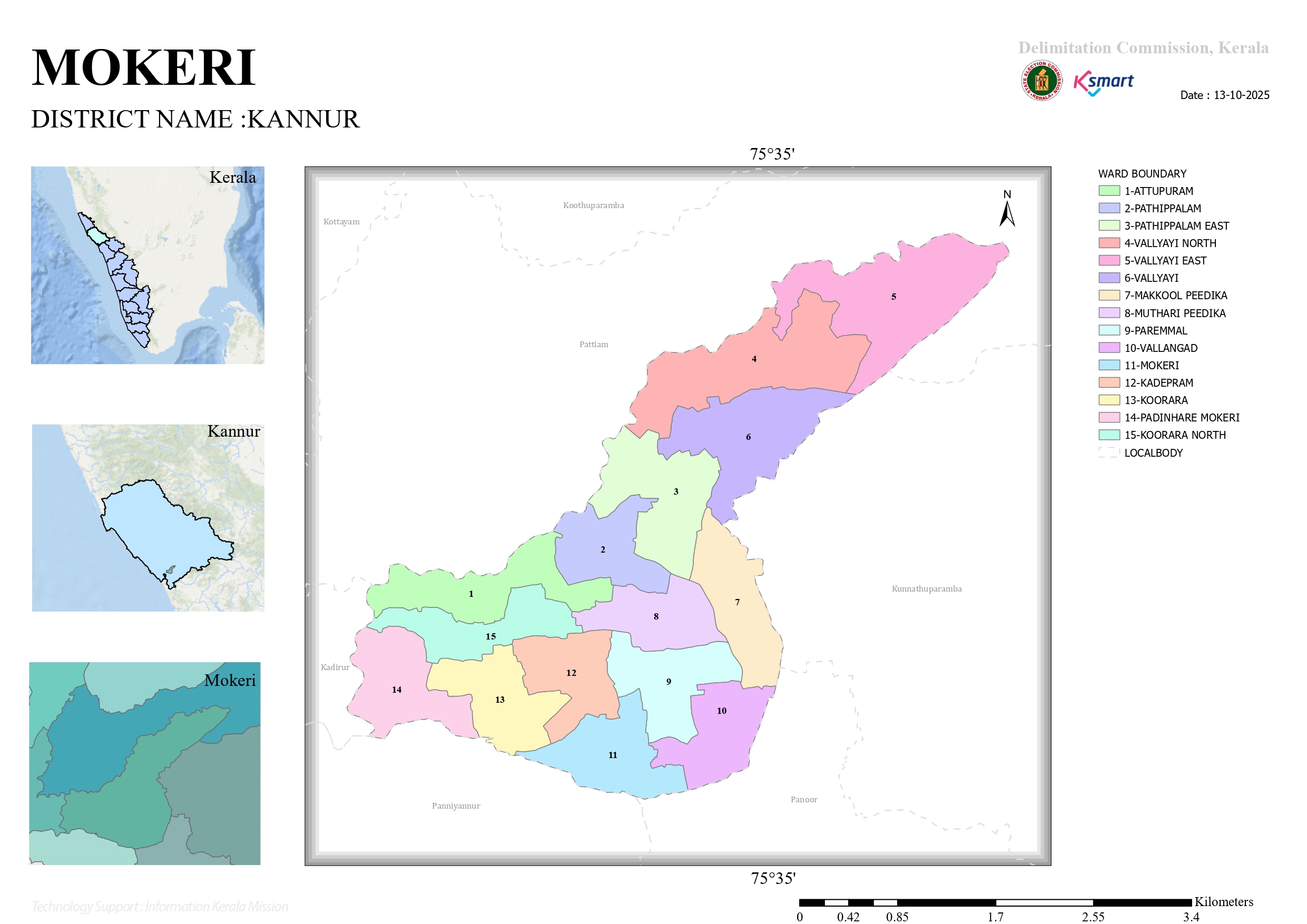This screenshot has height=924, width=1307.
Task: Click the 12-KADEPRAM legend label
Action: pyautogui.click(x=1158, y=382)
